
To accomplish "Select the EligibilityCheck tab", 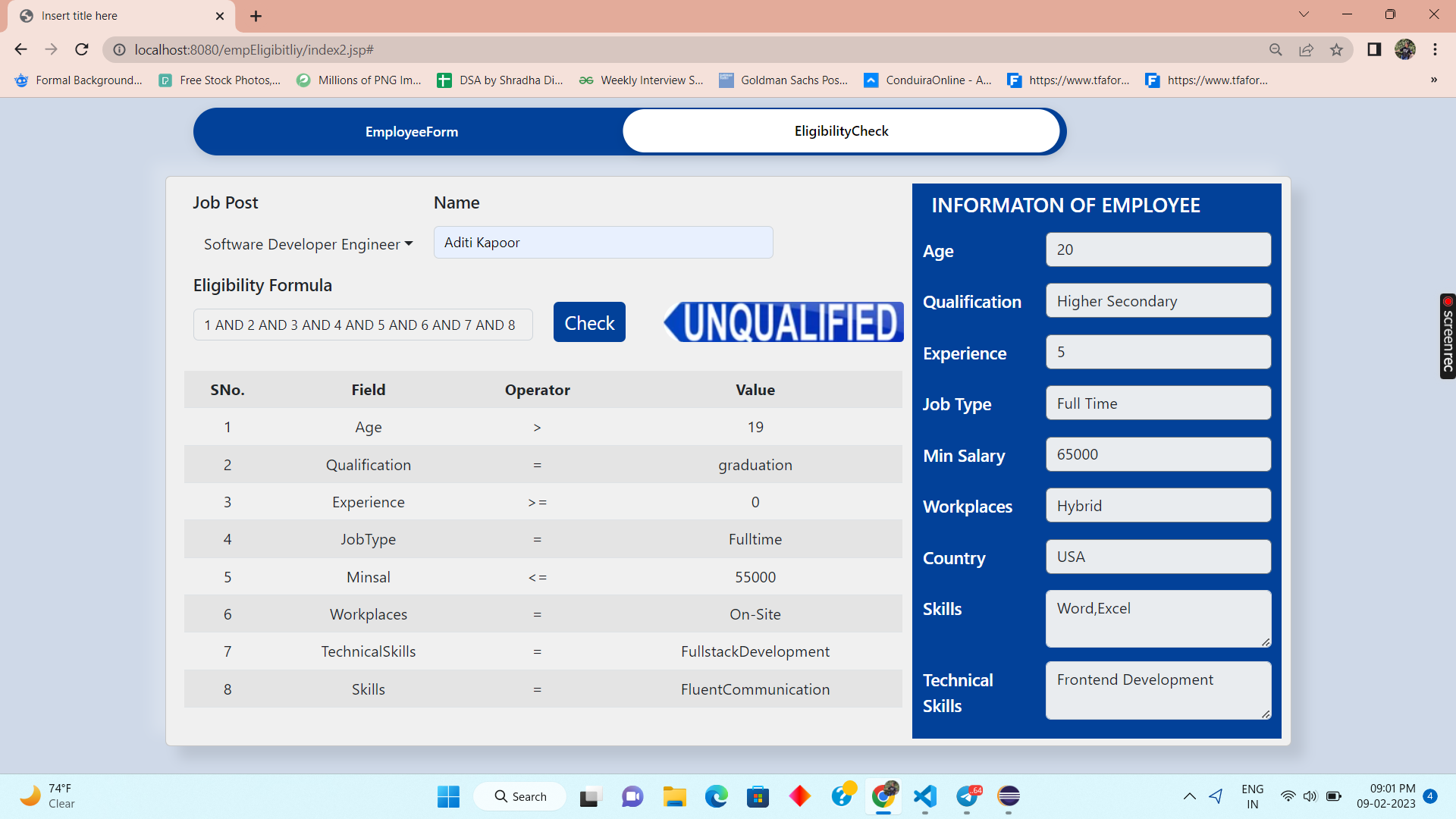I will pyautogui.click(x=841, y=131).
